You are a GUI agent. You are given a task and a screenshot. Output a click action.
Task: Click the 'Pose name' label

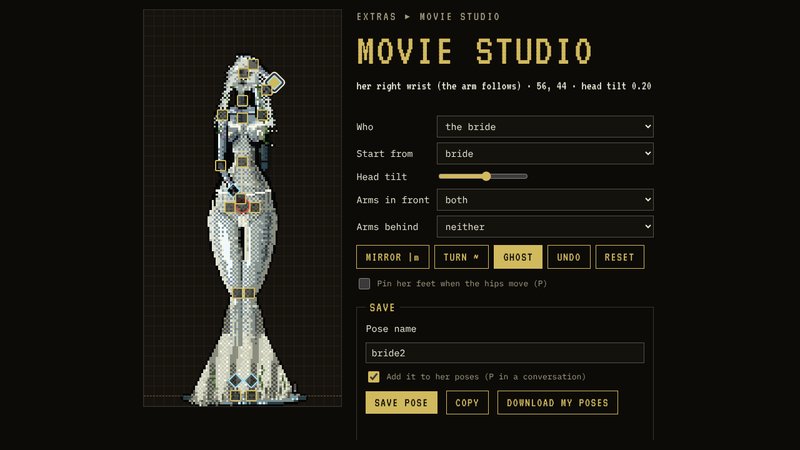[391, 329]
